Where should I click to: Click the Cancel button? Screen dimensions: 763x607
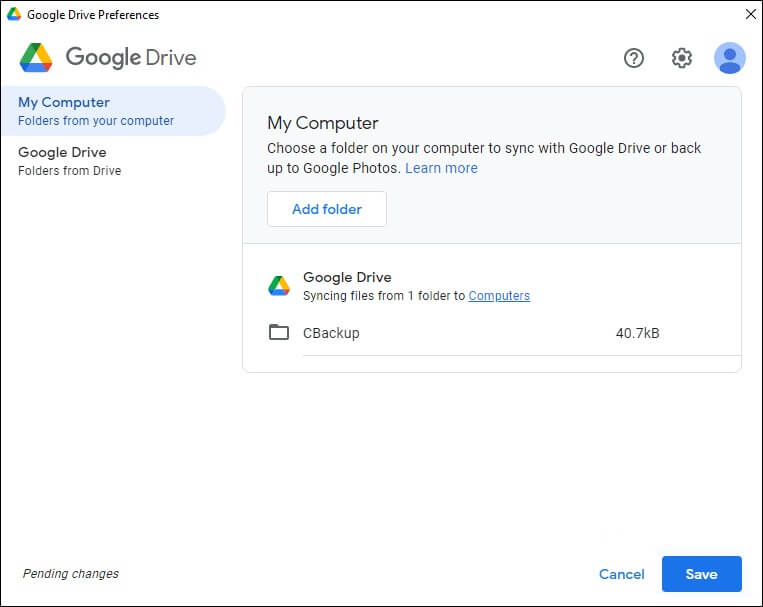pyautogui.click(x=621, y=574)
